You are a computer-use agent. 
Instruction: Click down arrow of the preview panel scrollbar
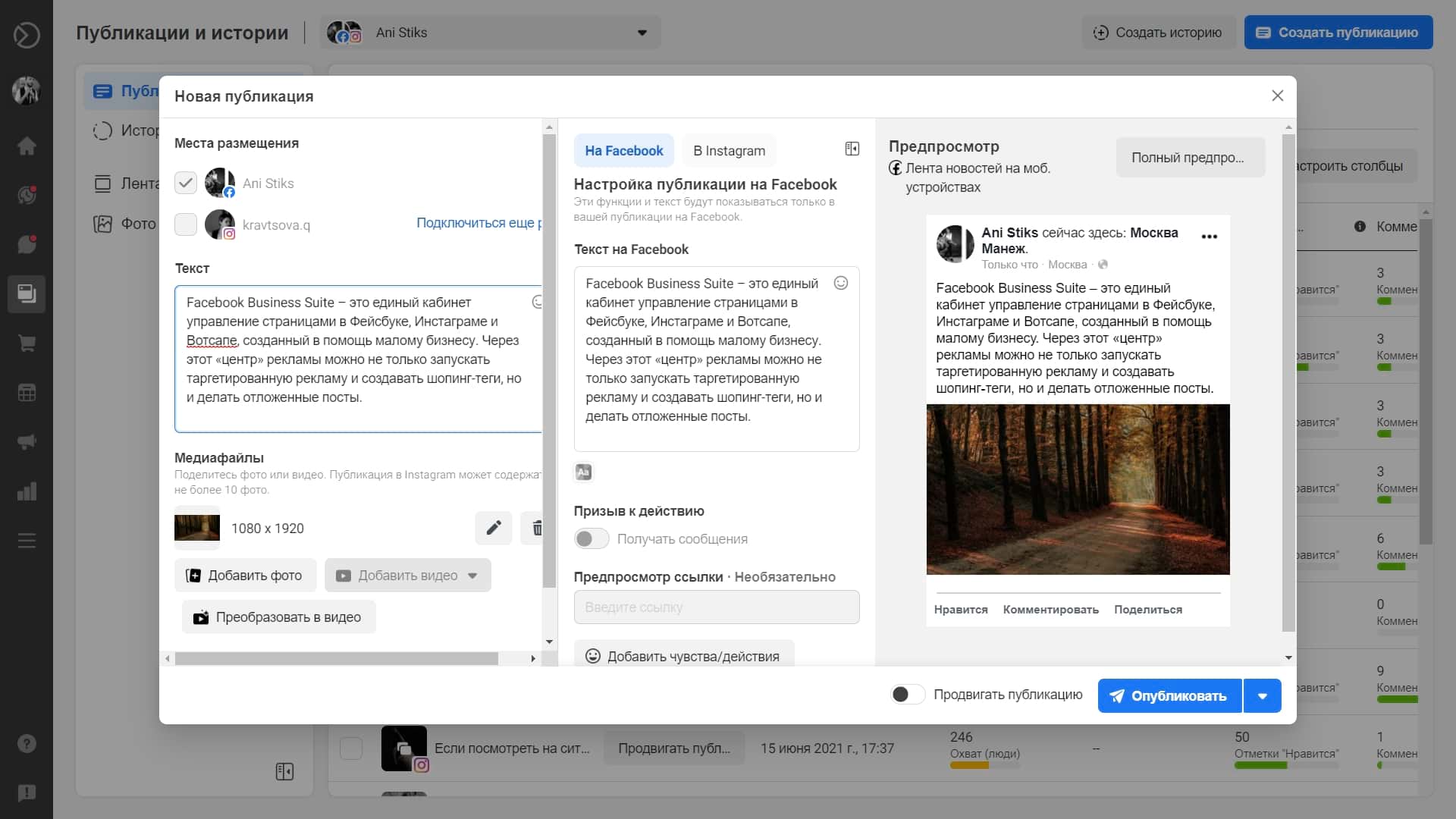tap(1288, 657)
